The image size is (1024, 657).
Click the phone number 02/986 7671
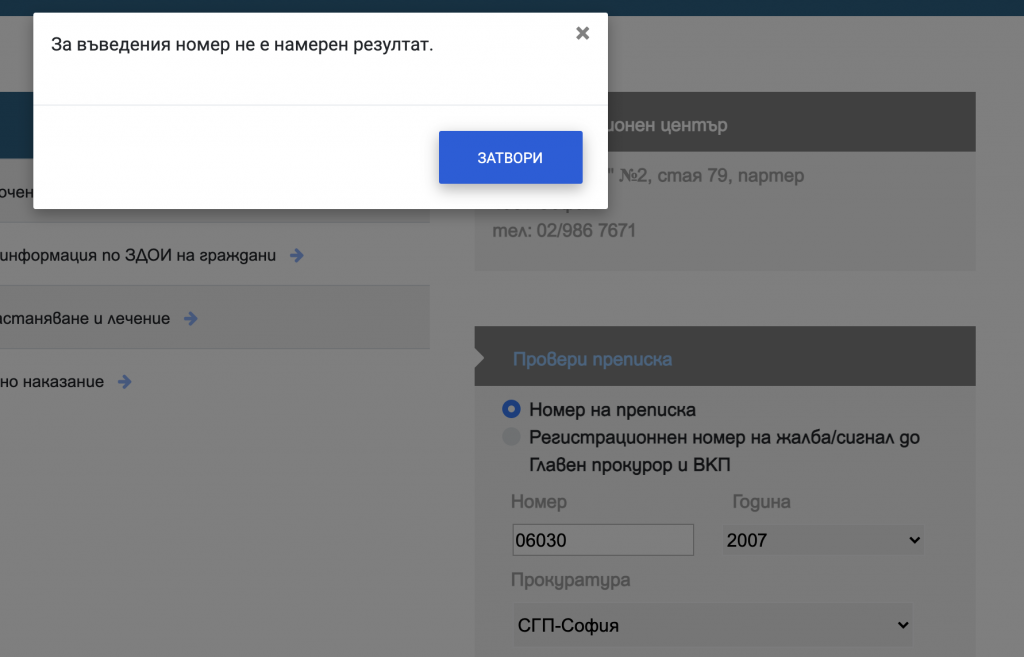click(x=585, y=231)
